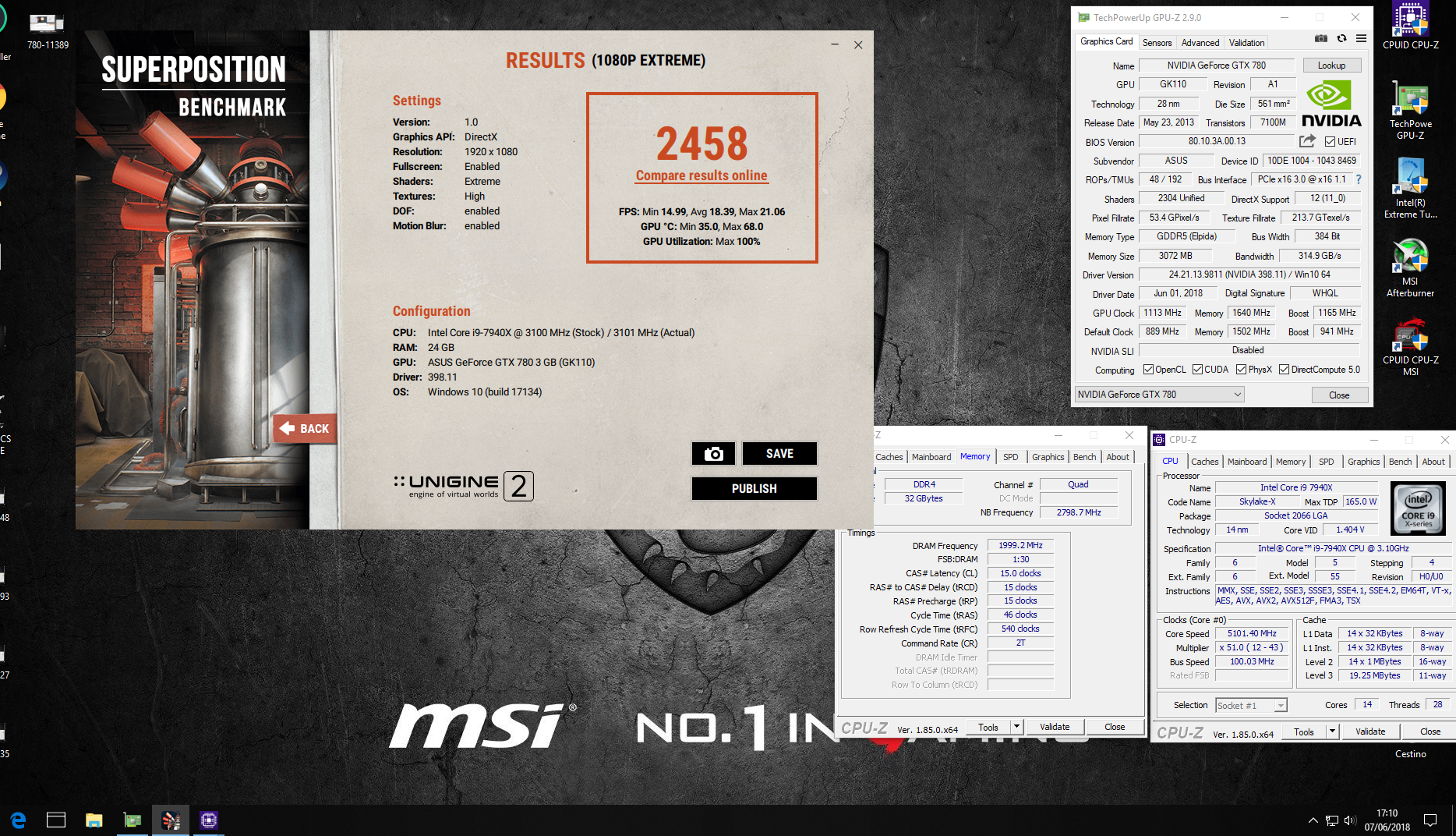Switch to Superposition in the taskbar
1456x836 pixels.
tap(171, 820)
